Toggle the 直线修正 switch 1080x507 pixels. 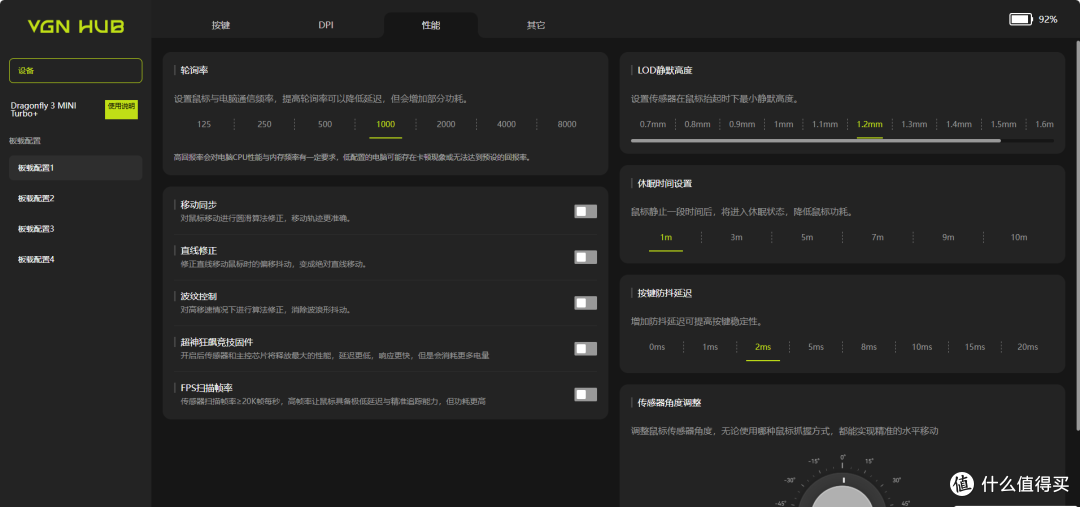585,257
